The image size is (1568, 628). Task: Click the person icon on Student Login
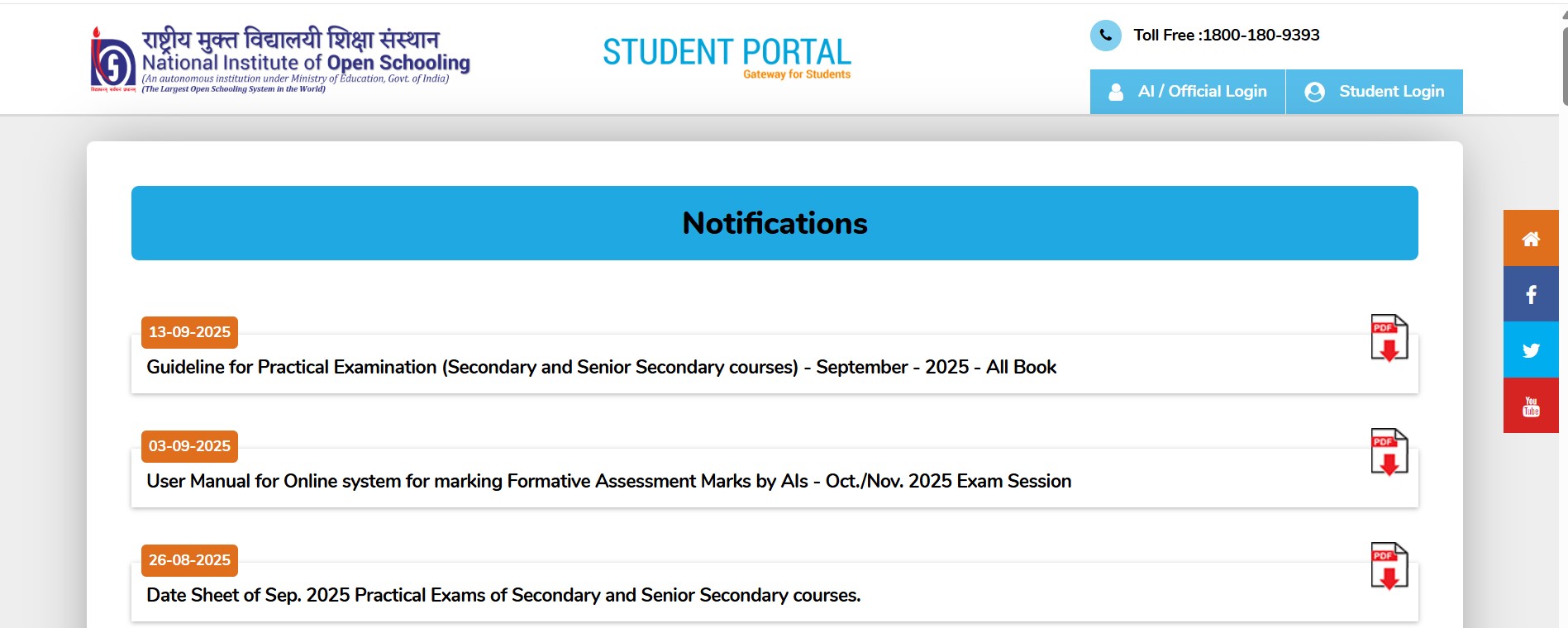pyautogui.click(x=1313, y=92)
